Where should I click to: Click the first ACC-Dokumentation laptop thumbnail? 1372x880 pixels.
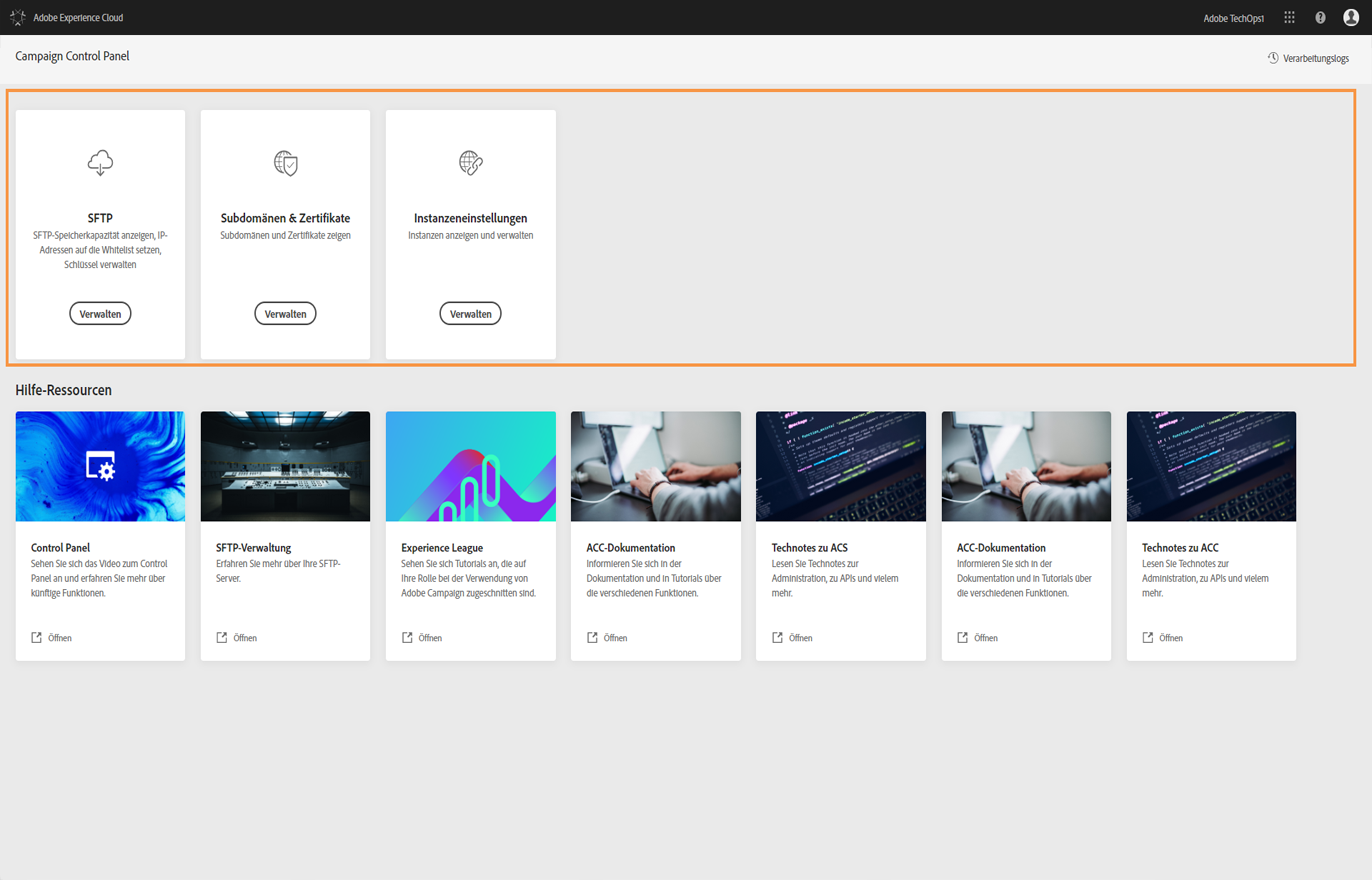(656, 466)
